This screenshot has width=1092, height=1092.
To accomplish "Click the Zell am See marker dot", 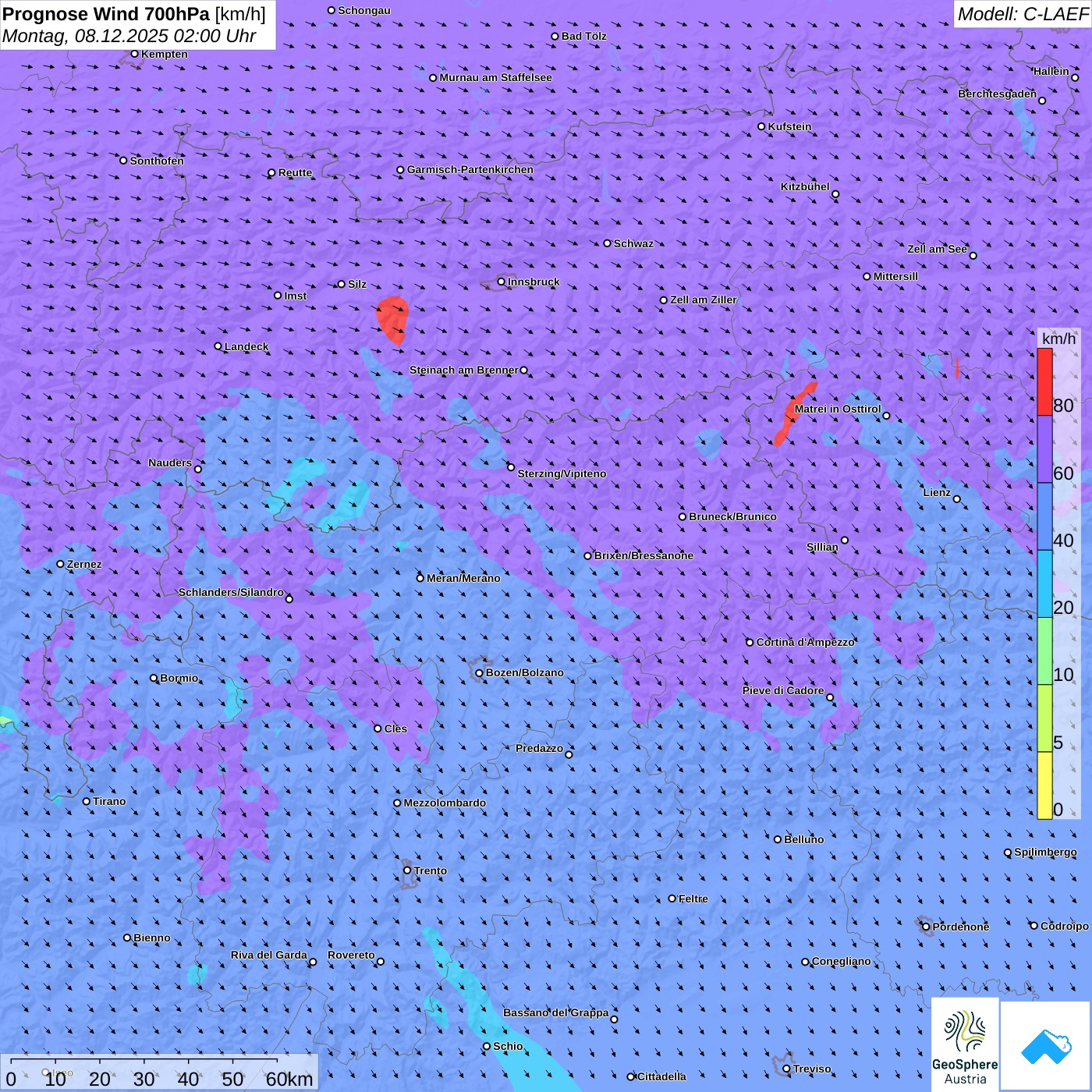I will [973, 255].
